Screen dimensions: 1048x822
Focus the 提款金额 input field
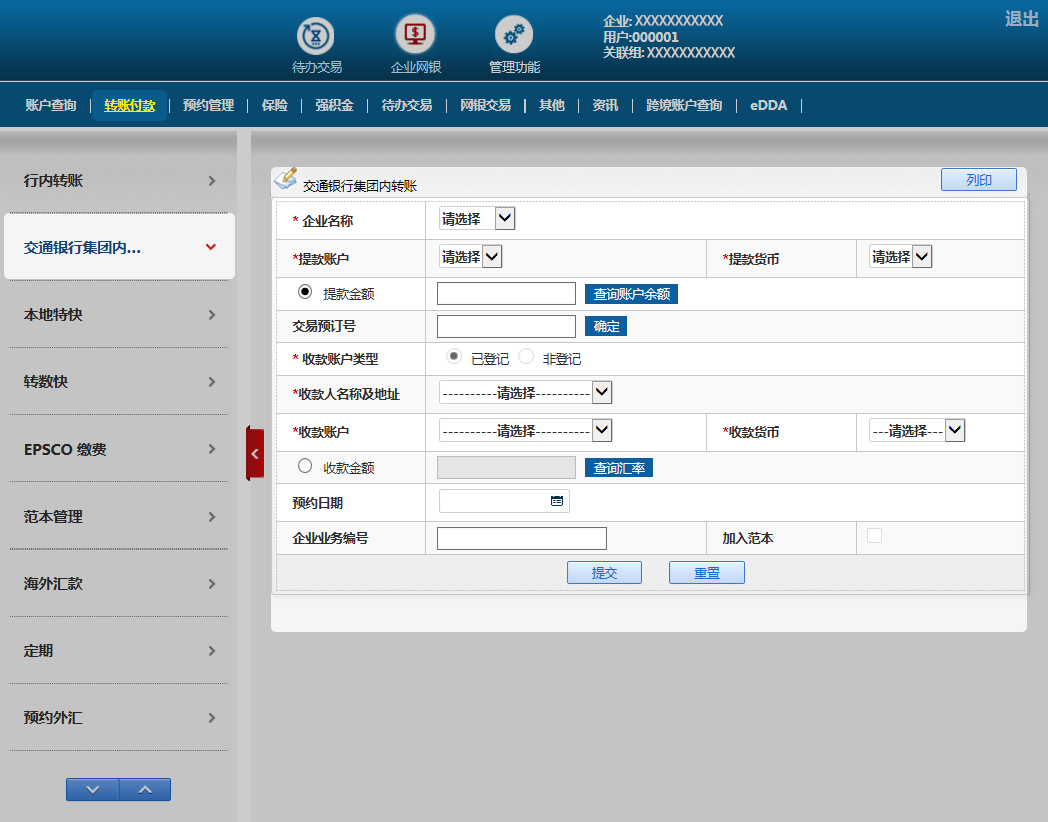click(x=506, y=293)
